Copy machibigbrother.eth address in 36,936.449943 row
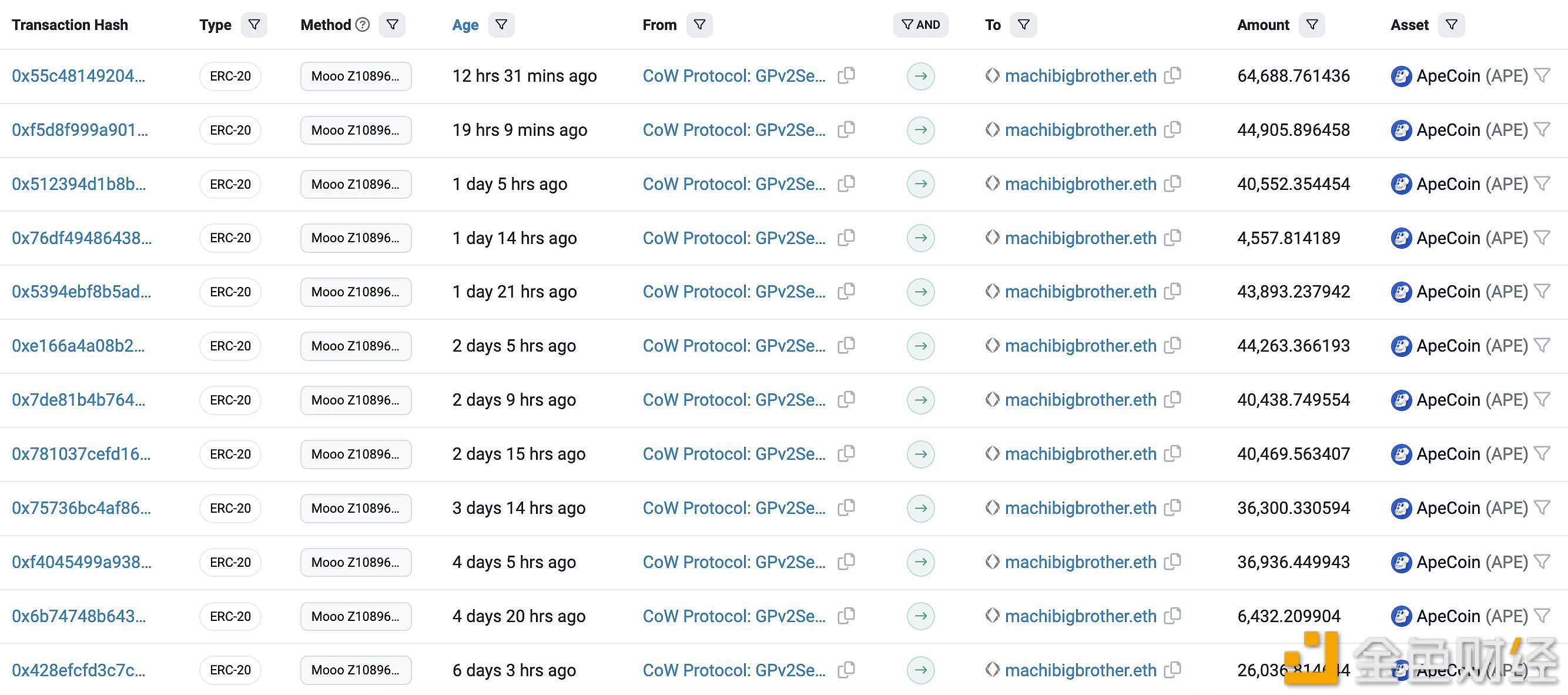The image size is (1568, 695). [x=1172, y=562]
